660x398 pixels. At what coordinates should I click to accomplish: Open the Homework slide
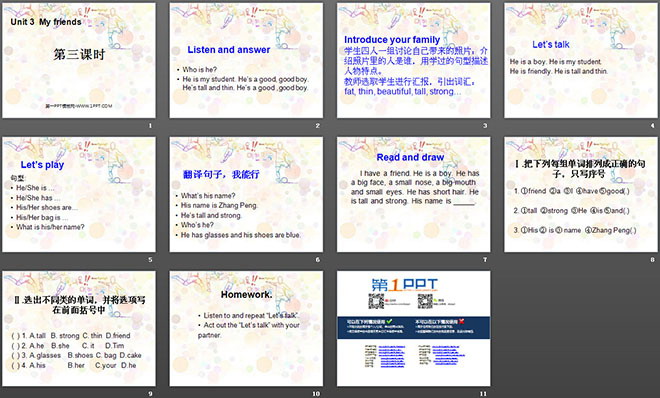click(x=246, y=329)
